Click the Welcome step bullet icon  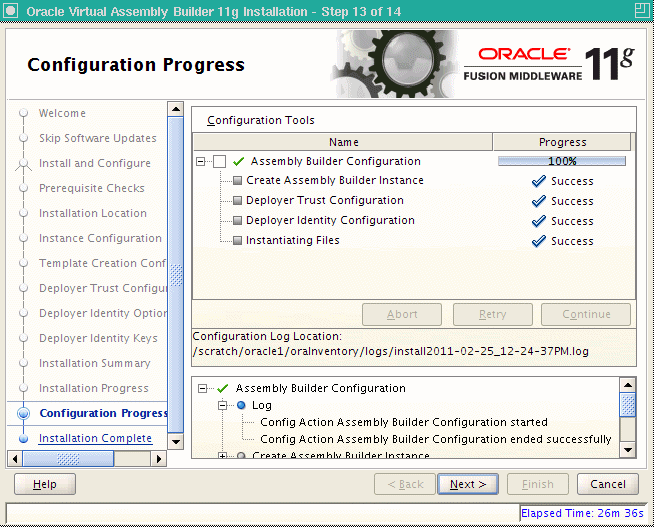[x=23, y=113]
